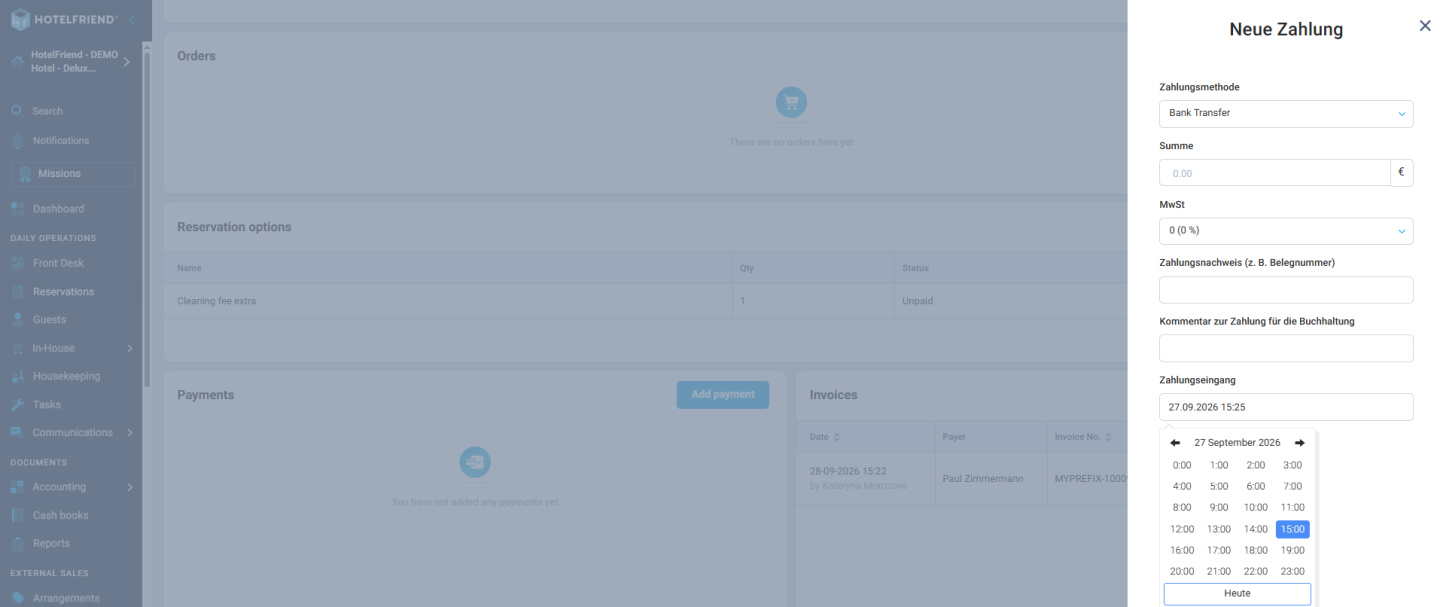Go to next day in date picker
This screenshot has height=607, width=1440.
click(1299, 443)
